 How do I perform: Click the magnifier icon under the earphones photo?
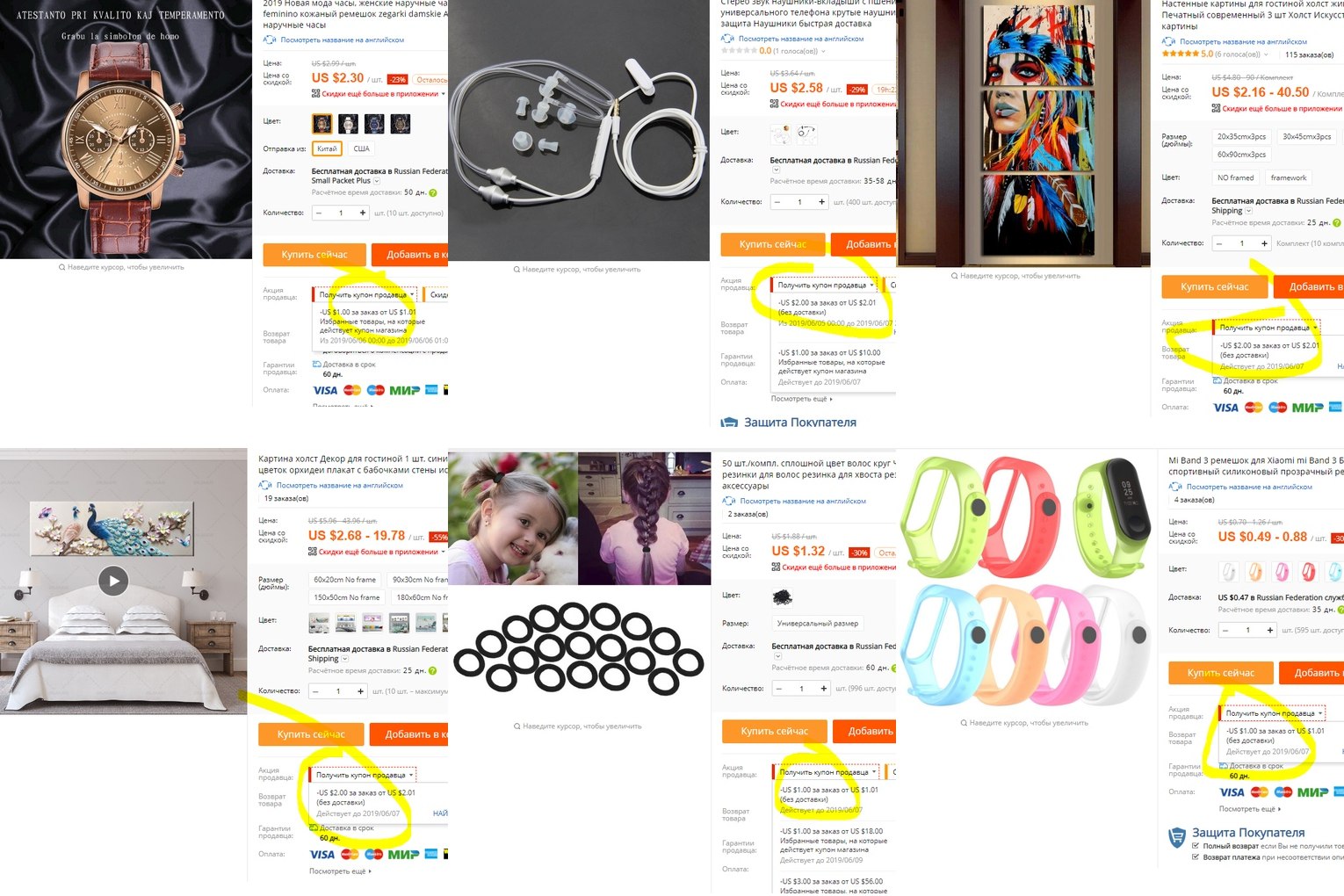tap(517, 270)
